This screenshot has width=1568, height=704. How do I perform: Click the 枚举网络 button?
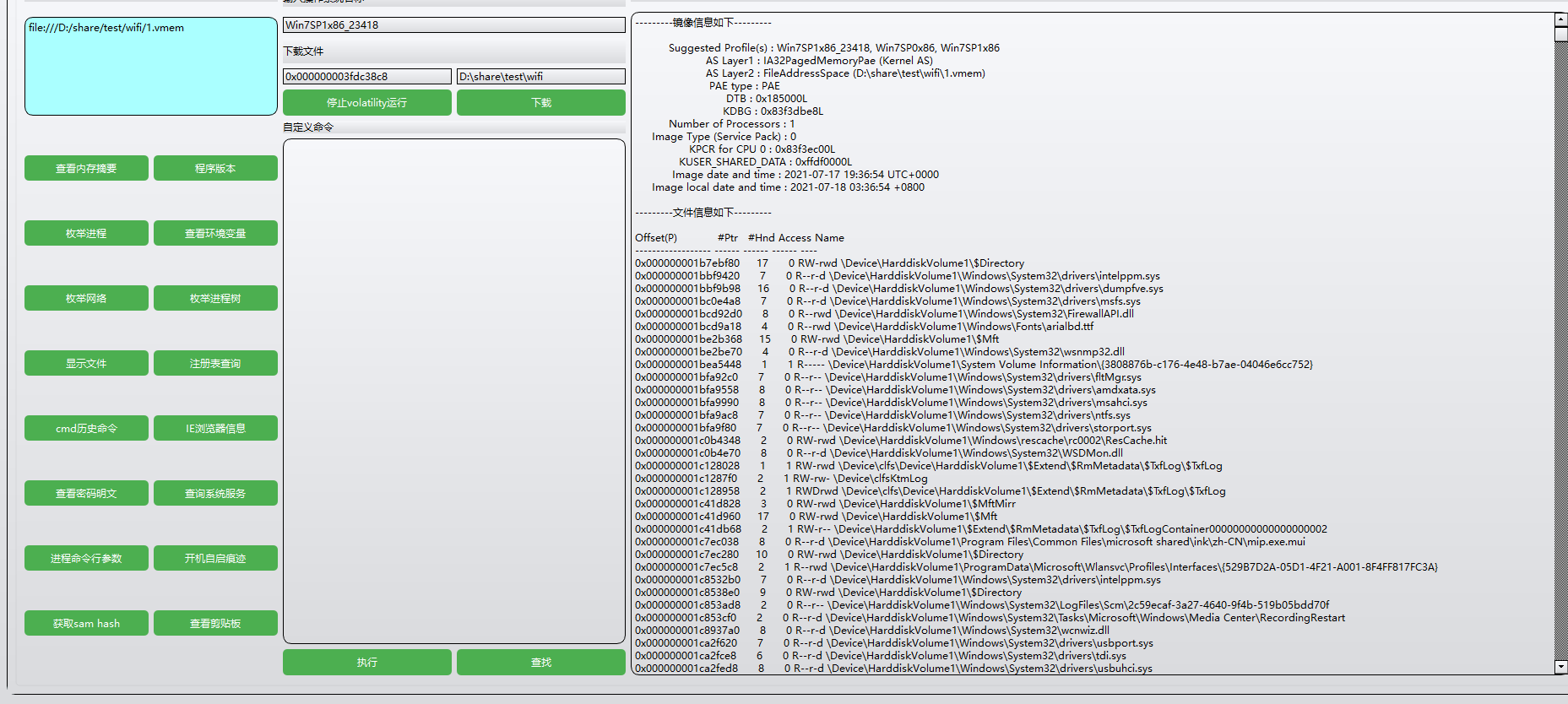(x=86, y=298)
